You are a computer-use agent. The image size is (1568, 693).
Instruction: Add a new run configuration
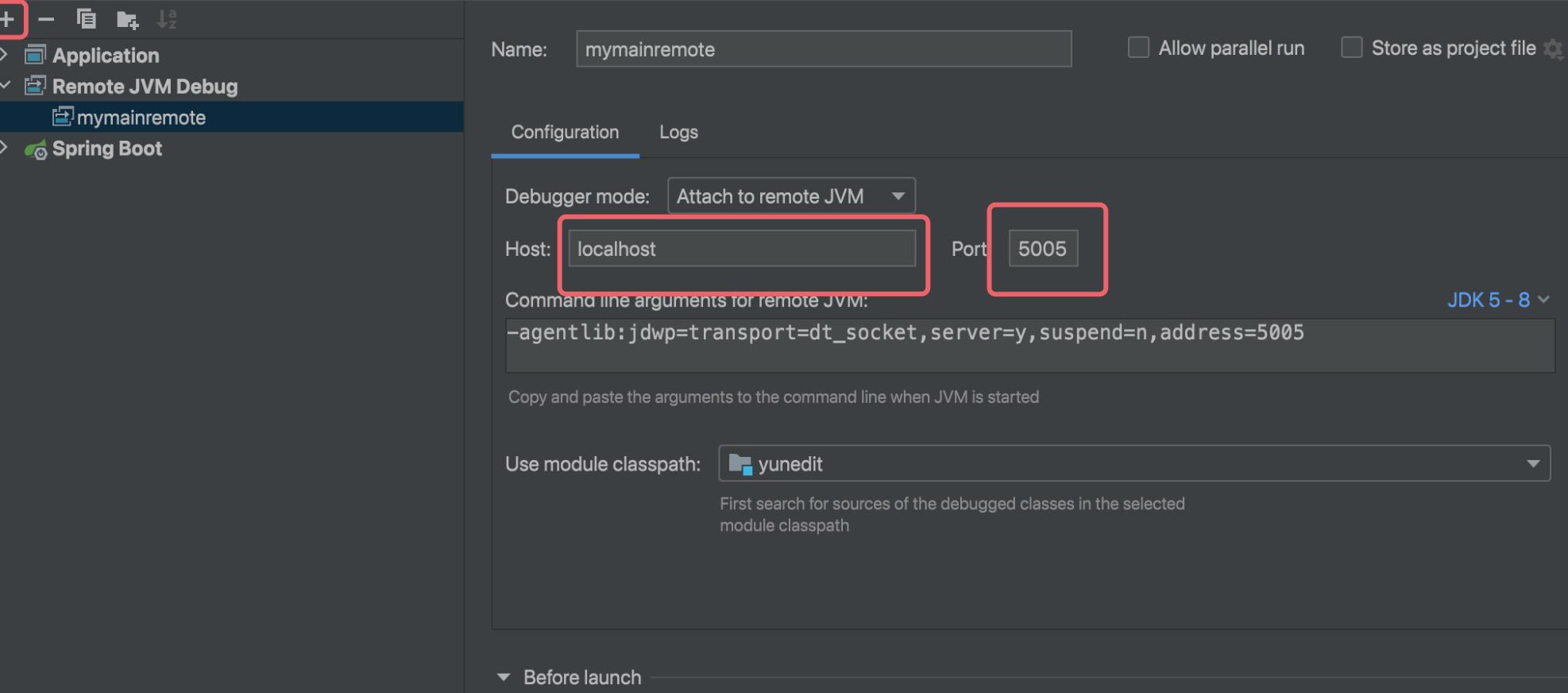coord(7,18)
